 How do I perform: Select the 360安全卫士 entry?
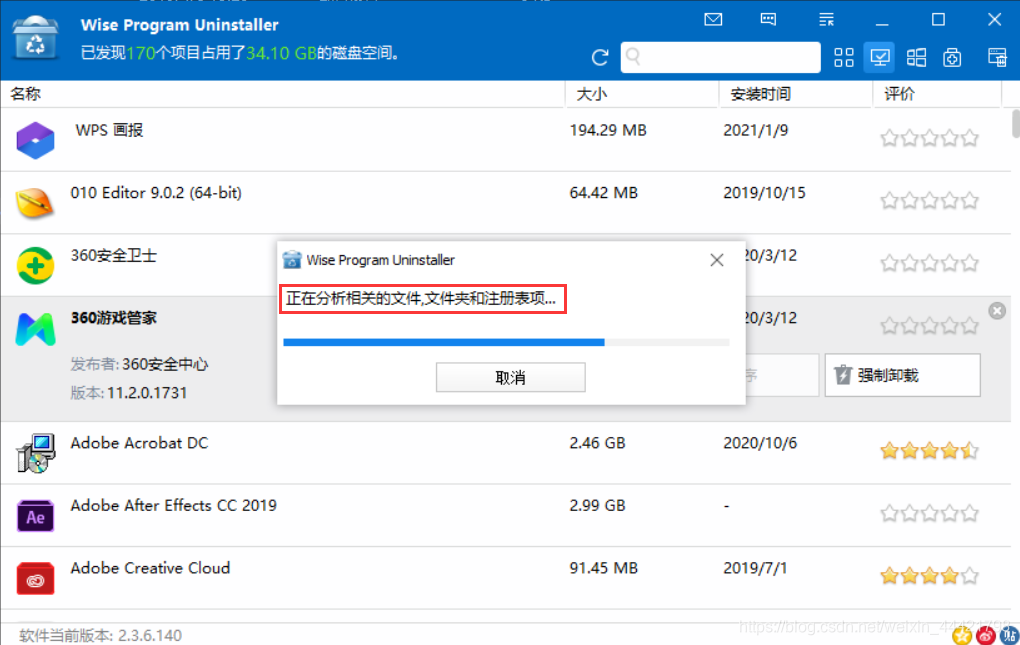pos(114,256)
